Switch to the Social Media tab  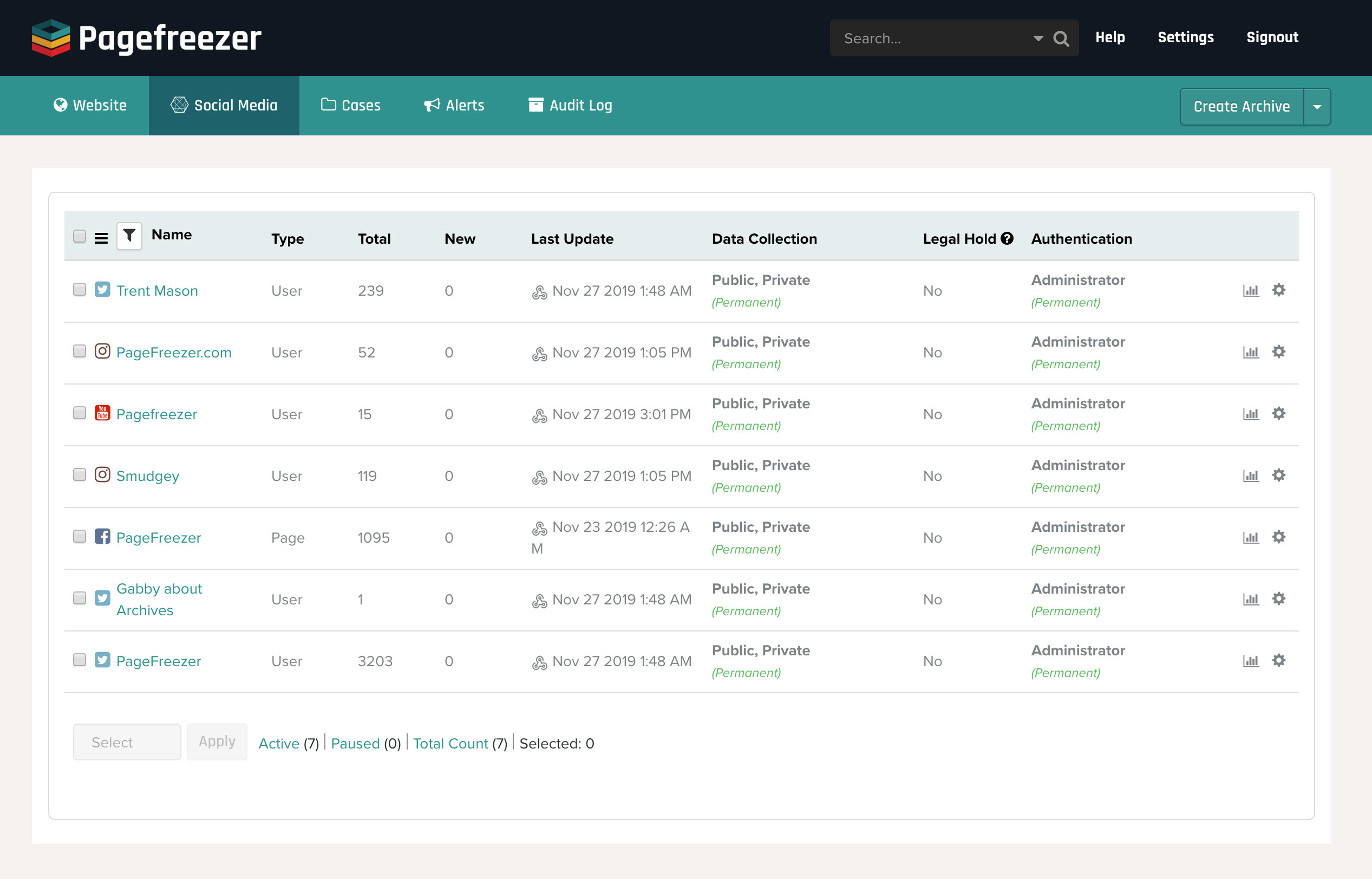pos(224,106)
